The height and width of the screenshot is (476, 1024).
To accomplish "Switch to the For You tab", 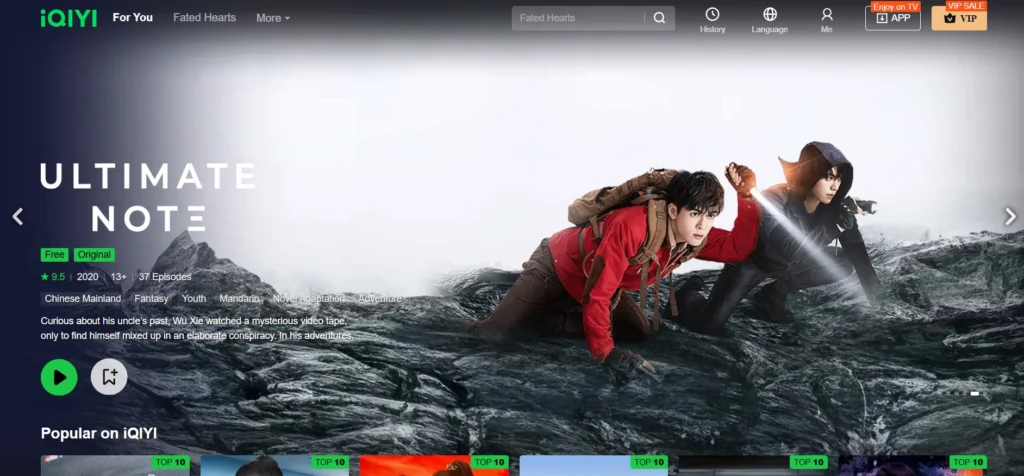I will 133,18.
